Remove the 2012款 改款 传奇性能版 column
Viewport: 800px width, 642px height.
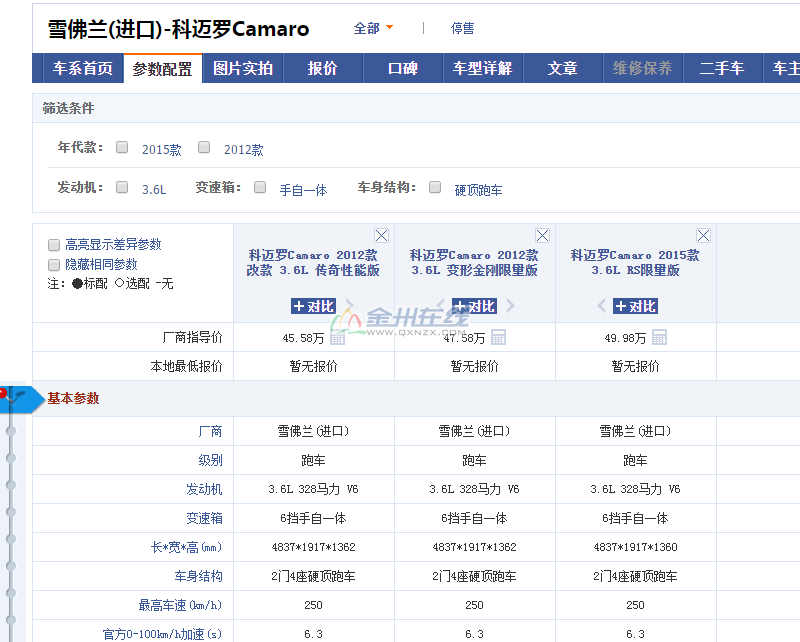coord(381,235)
